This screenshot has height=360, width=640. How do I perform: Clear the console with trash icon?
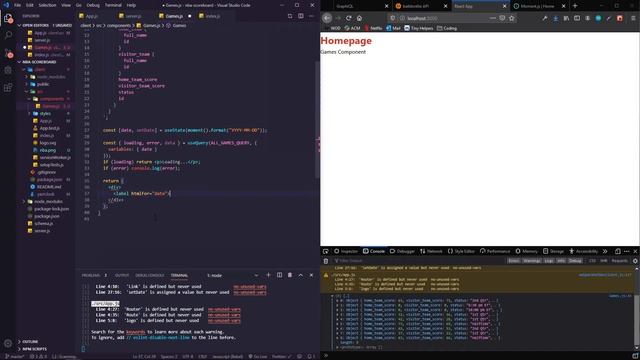(x=326, y=261)
